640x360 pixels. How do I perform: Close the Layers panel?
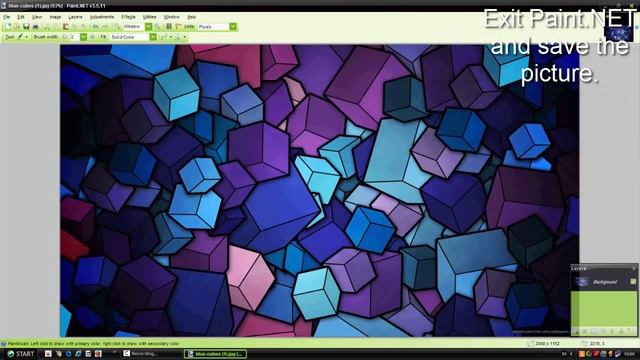click(634, 269)
